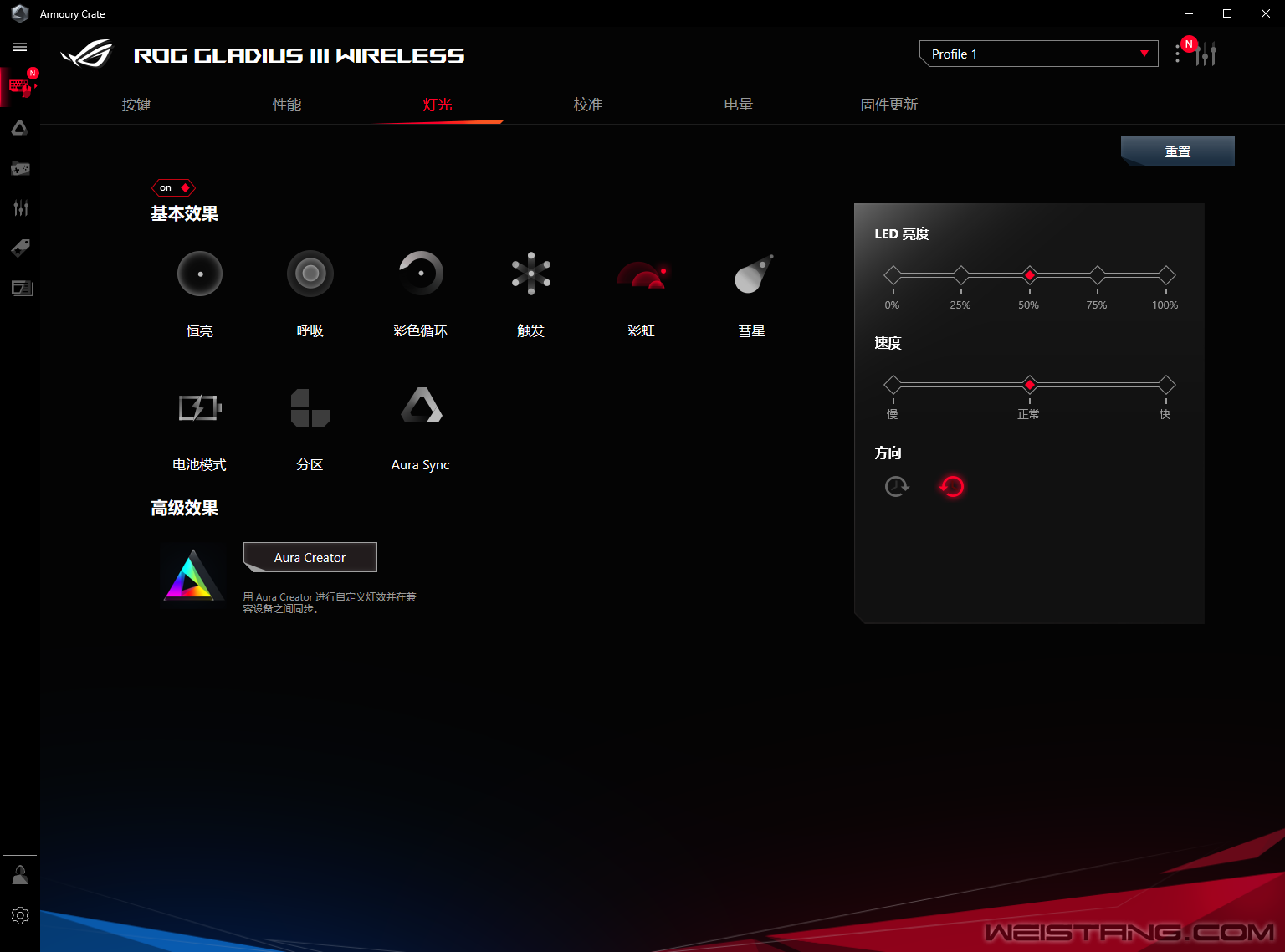Select the 电池模式 battery mode icon

point(200,407)
